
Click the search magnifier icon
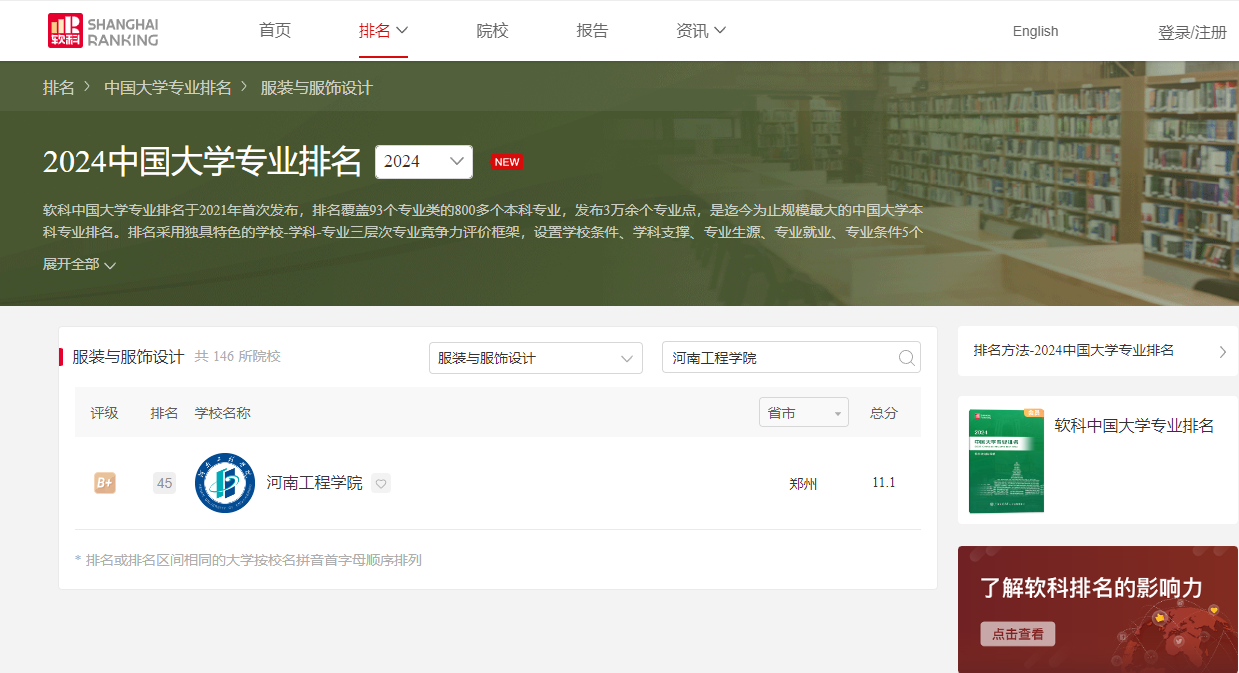(906, 358)
